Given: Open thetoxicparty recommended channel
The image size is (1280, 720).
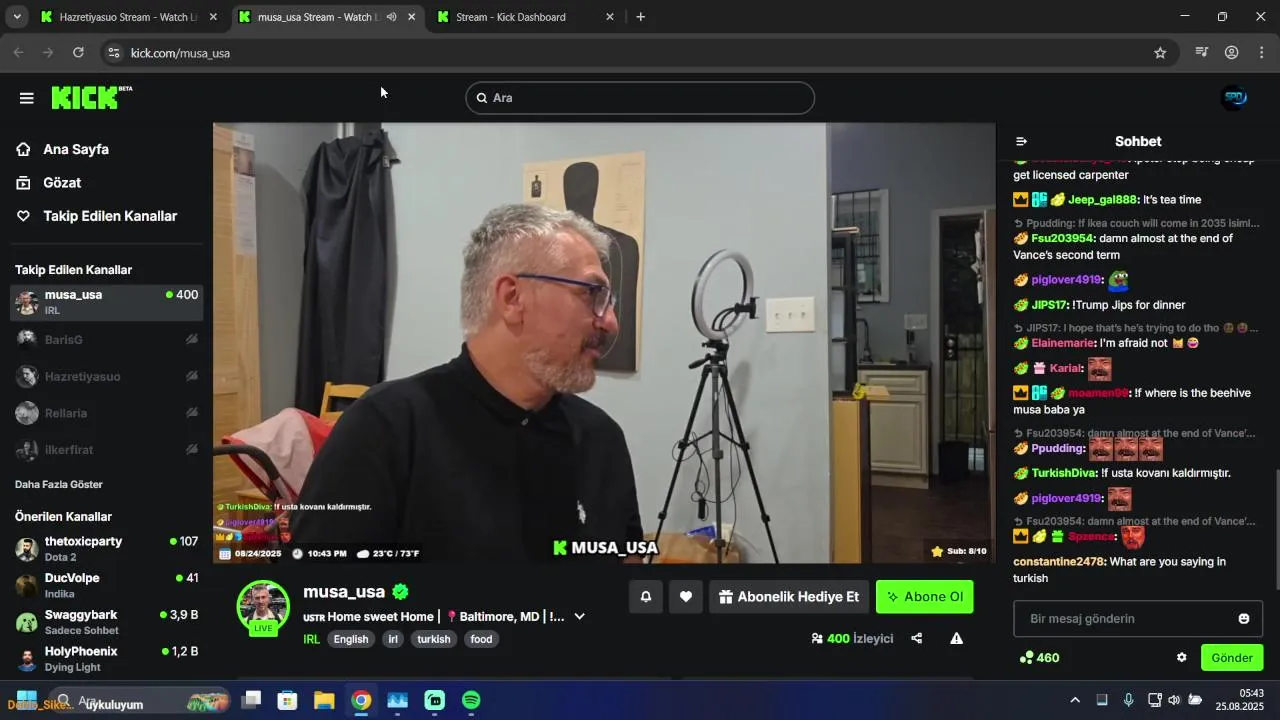Looking at the screenshot, I should (106, 548).
